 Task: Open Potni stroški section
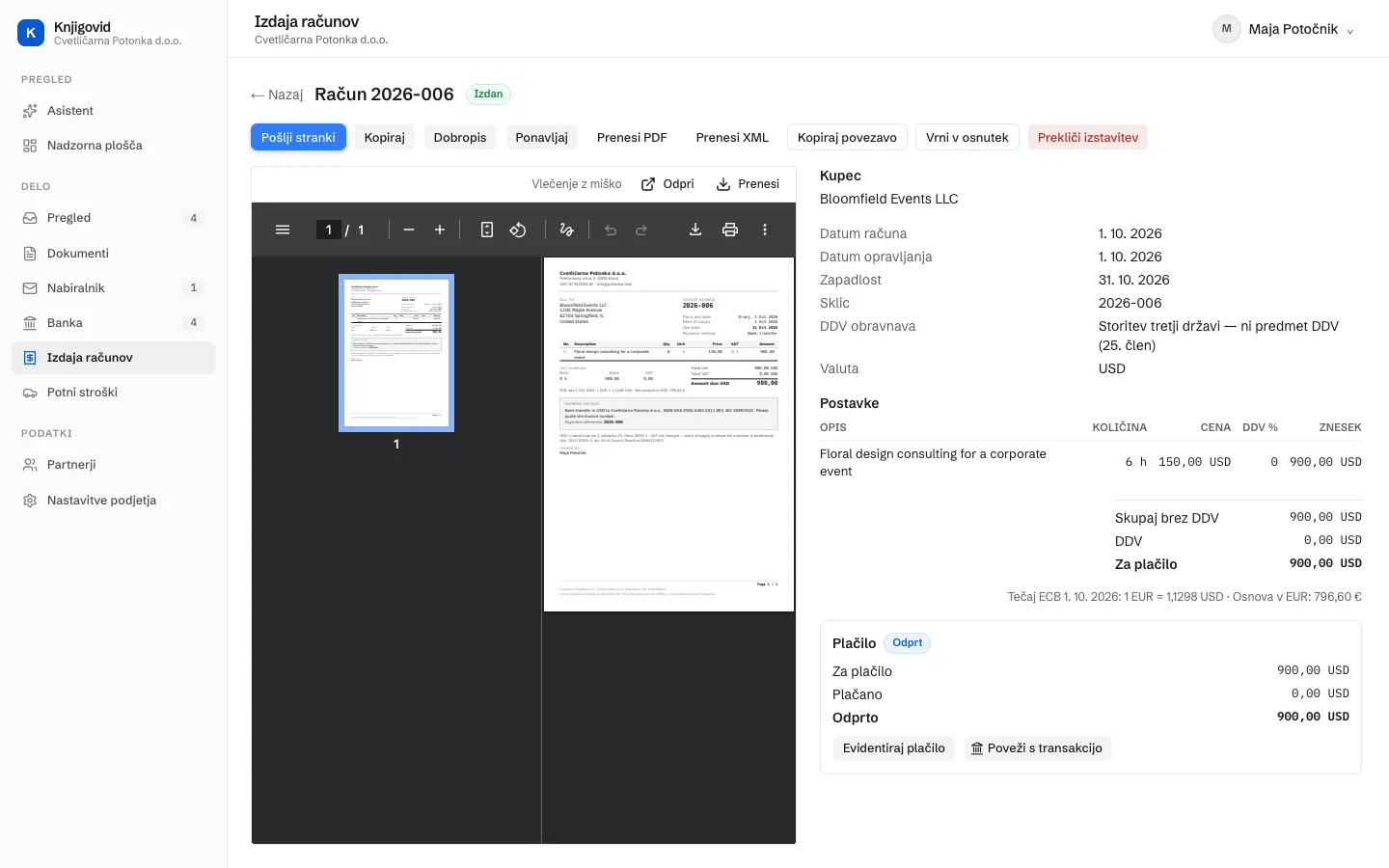point(114,393)
